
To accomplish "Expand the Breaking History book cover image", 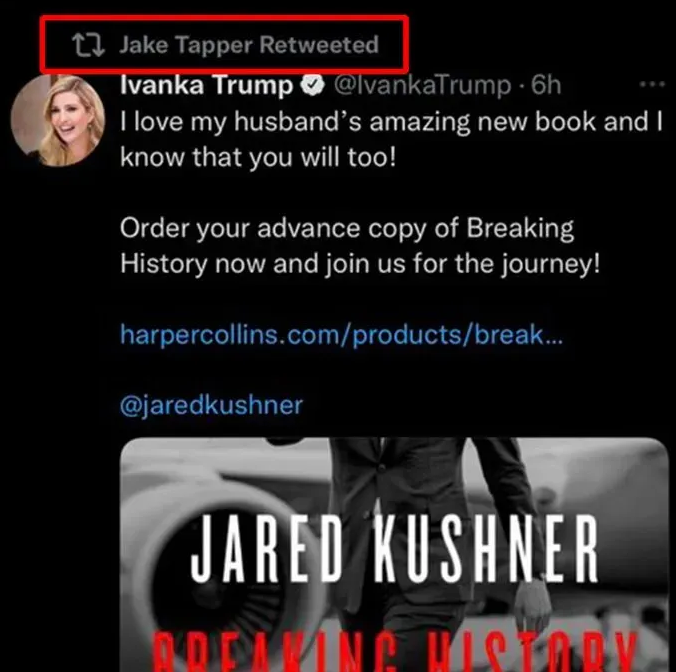I will coord(394,555).
